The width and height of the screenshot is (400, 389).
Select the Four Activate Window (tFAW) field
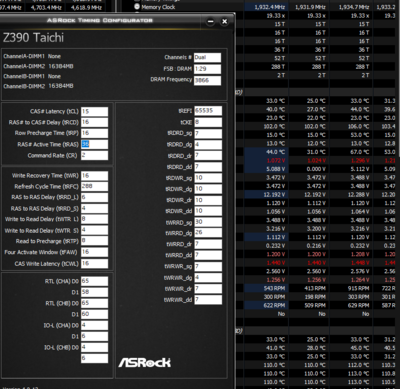pos(94,252)
